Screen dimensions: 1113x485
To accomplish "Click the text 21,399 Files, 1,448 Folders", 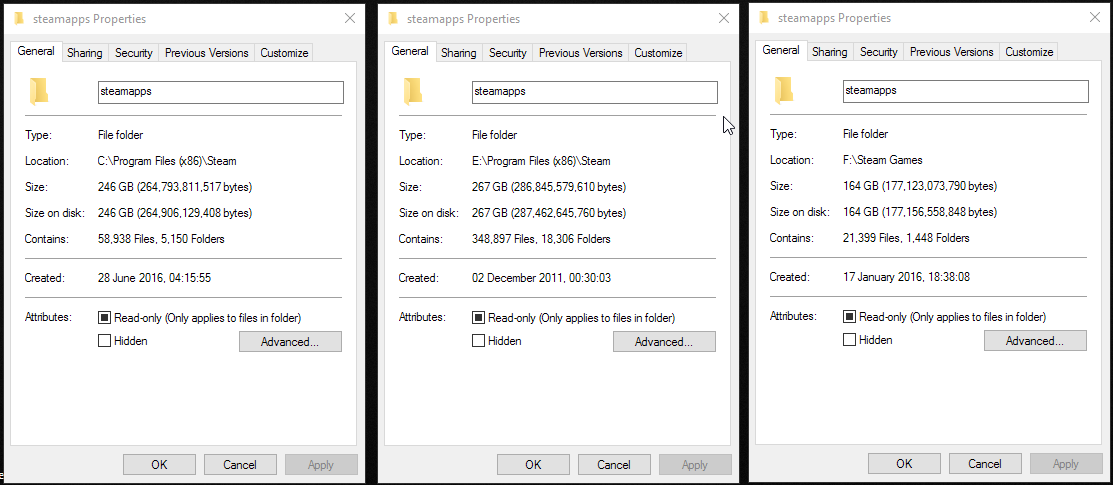I will pos(906,238).
